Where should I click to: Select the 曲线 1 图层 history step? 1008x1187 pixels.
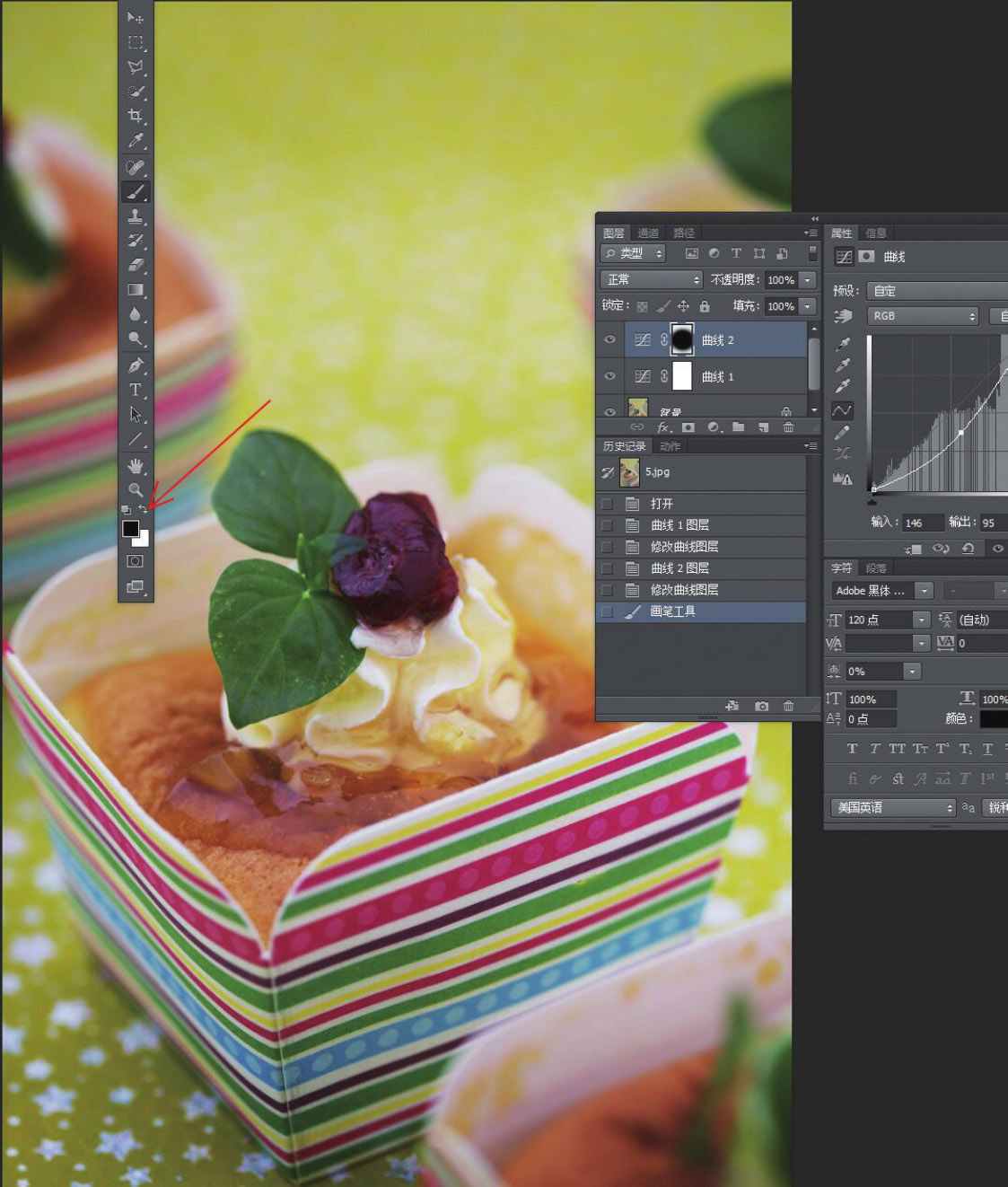(x=679, y=525)
